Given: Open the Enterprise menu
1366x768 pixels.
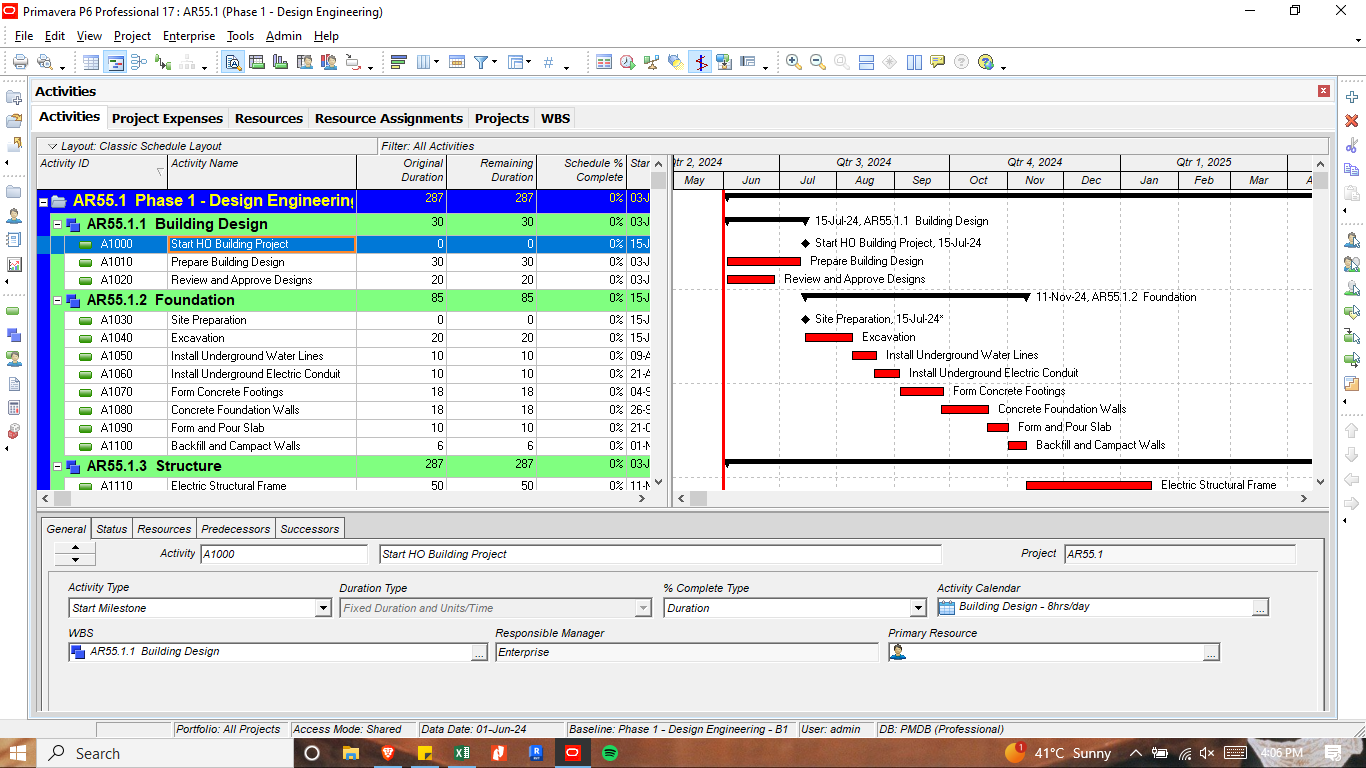Looking at the screenshot, I should [x=189, y=36].
